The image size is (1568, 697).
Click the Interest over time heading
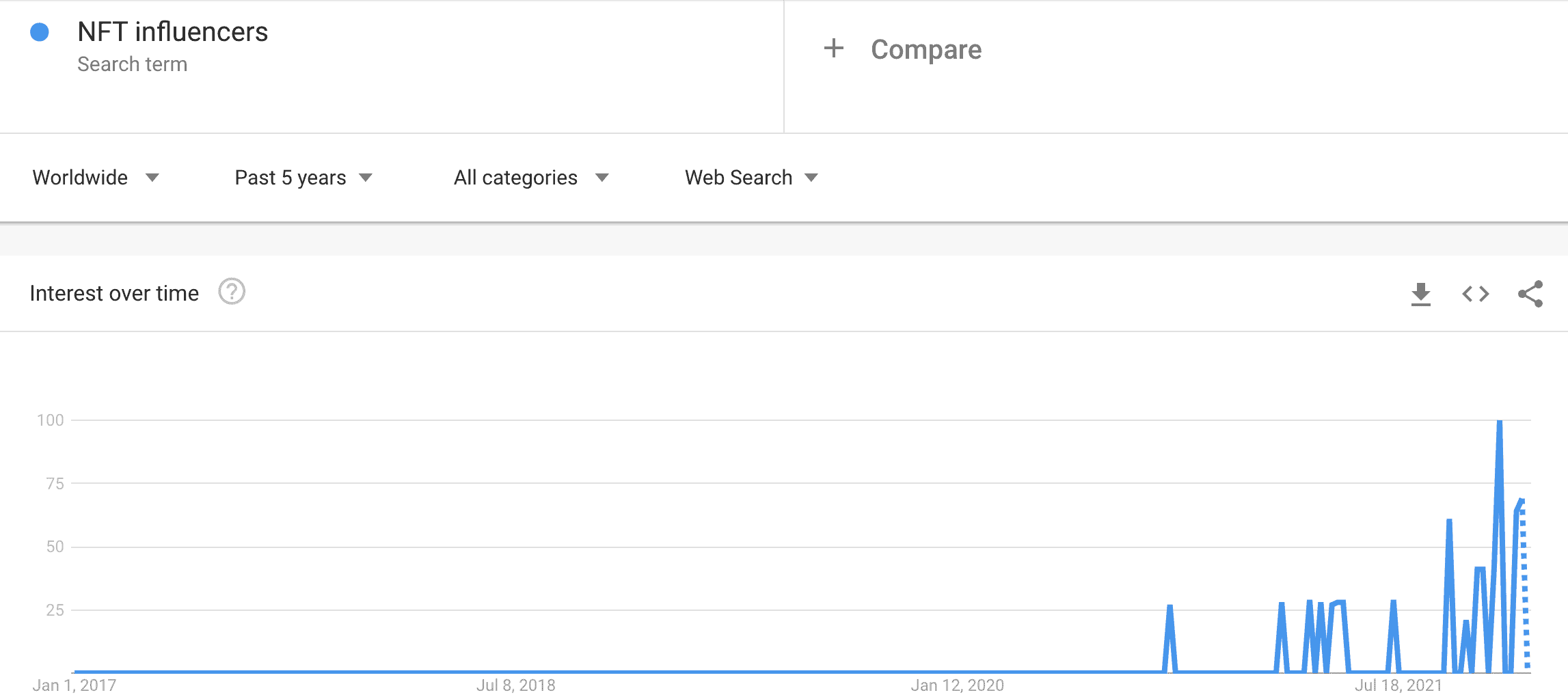point(114,293)
